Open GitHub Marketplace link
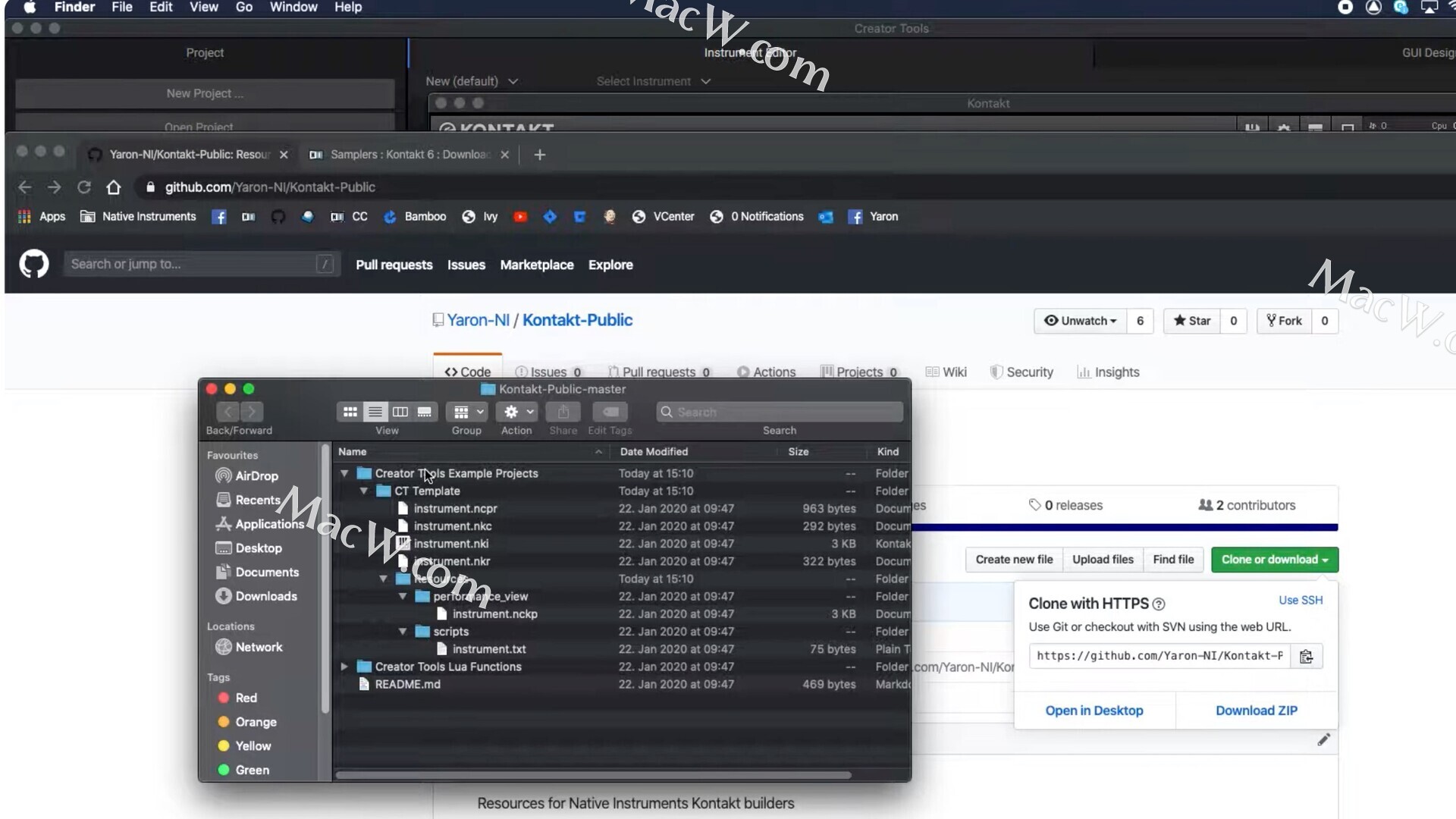The width and height of the screenshot is (1456, 819). coord(537,265)
